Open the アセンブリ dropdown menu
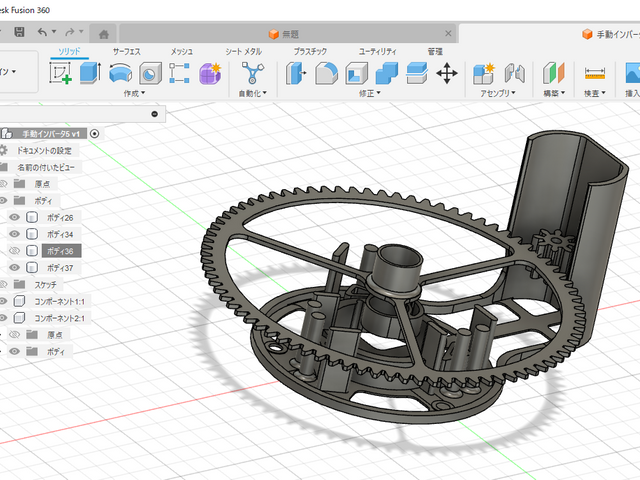640x480 pixels. point(497,93)
